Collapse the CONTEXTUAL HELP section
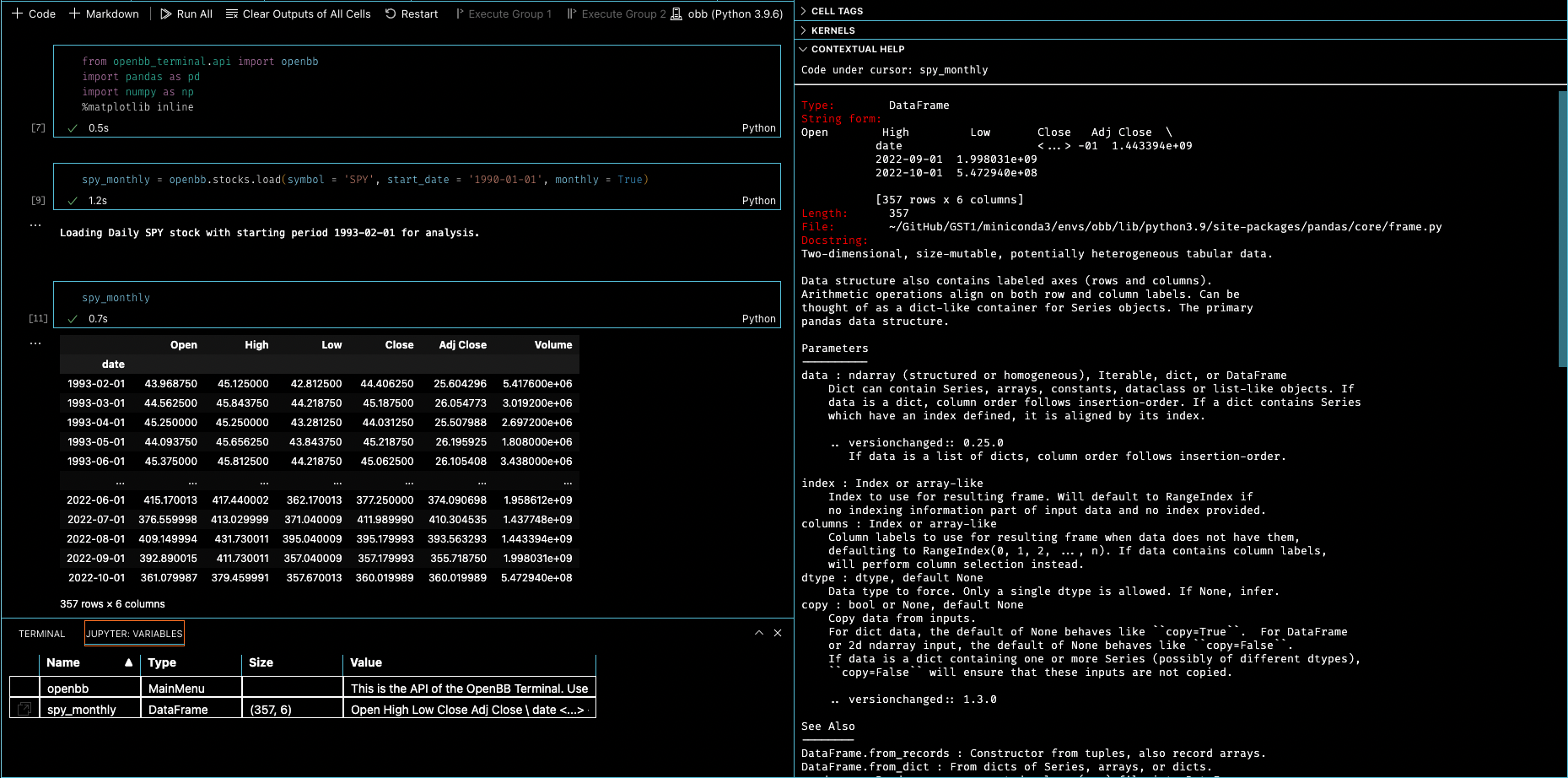This screenshot has height=778, width=1568. (x=857, y=49)
